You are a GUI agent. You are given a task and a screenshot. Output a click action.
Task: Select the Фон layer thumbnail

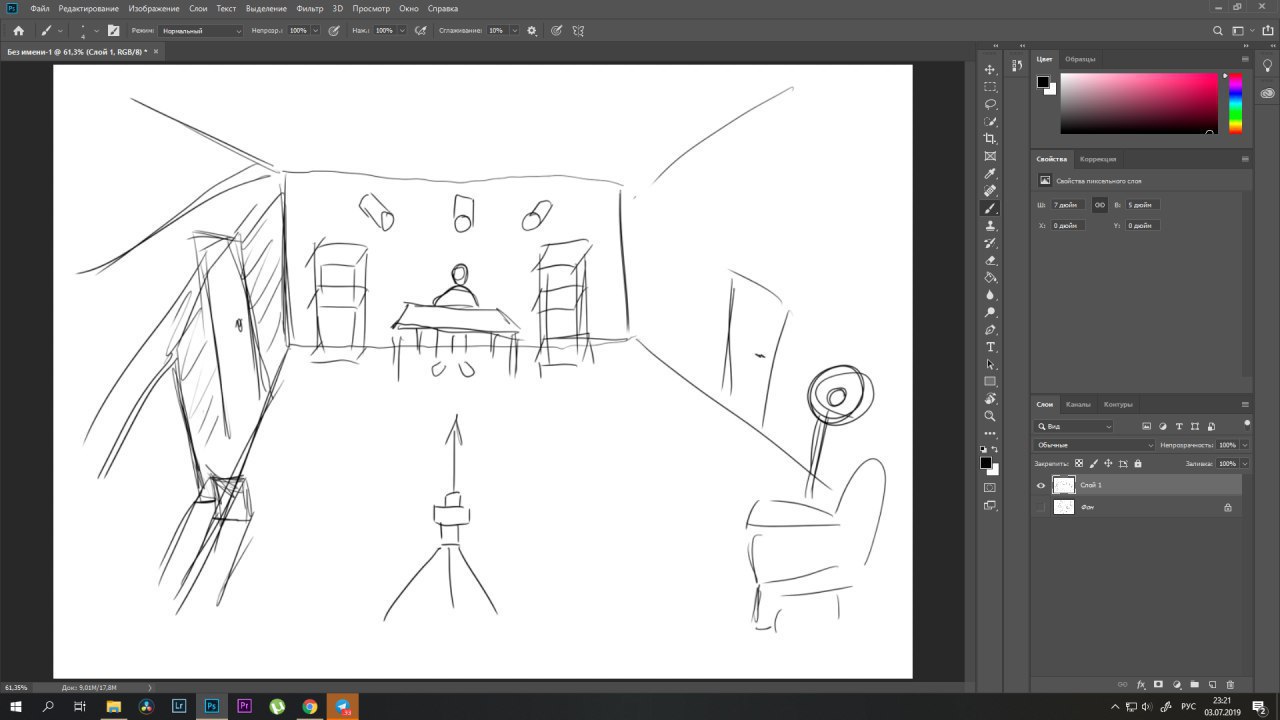pyautogui.click(x=1064, y=507)
